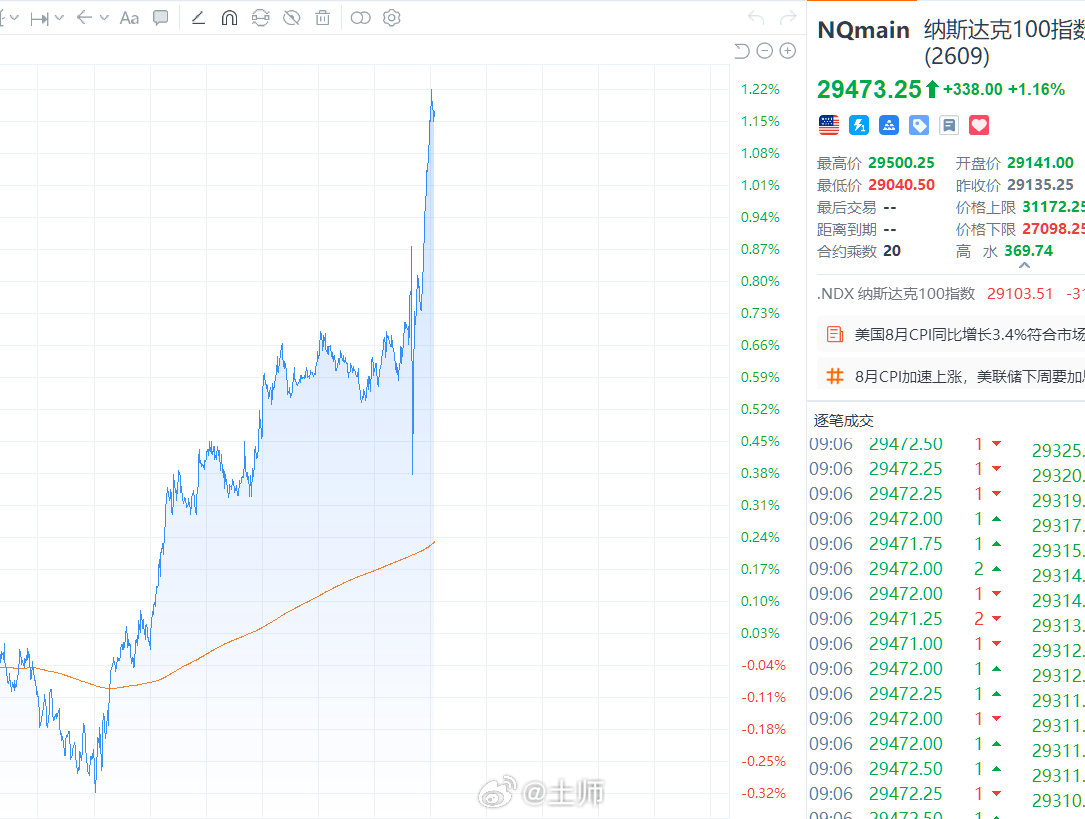This screenshot has height=819, width=1085.
Task: Click the blue lightning quick-trade icon
Action: (859, 125)
